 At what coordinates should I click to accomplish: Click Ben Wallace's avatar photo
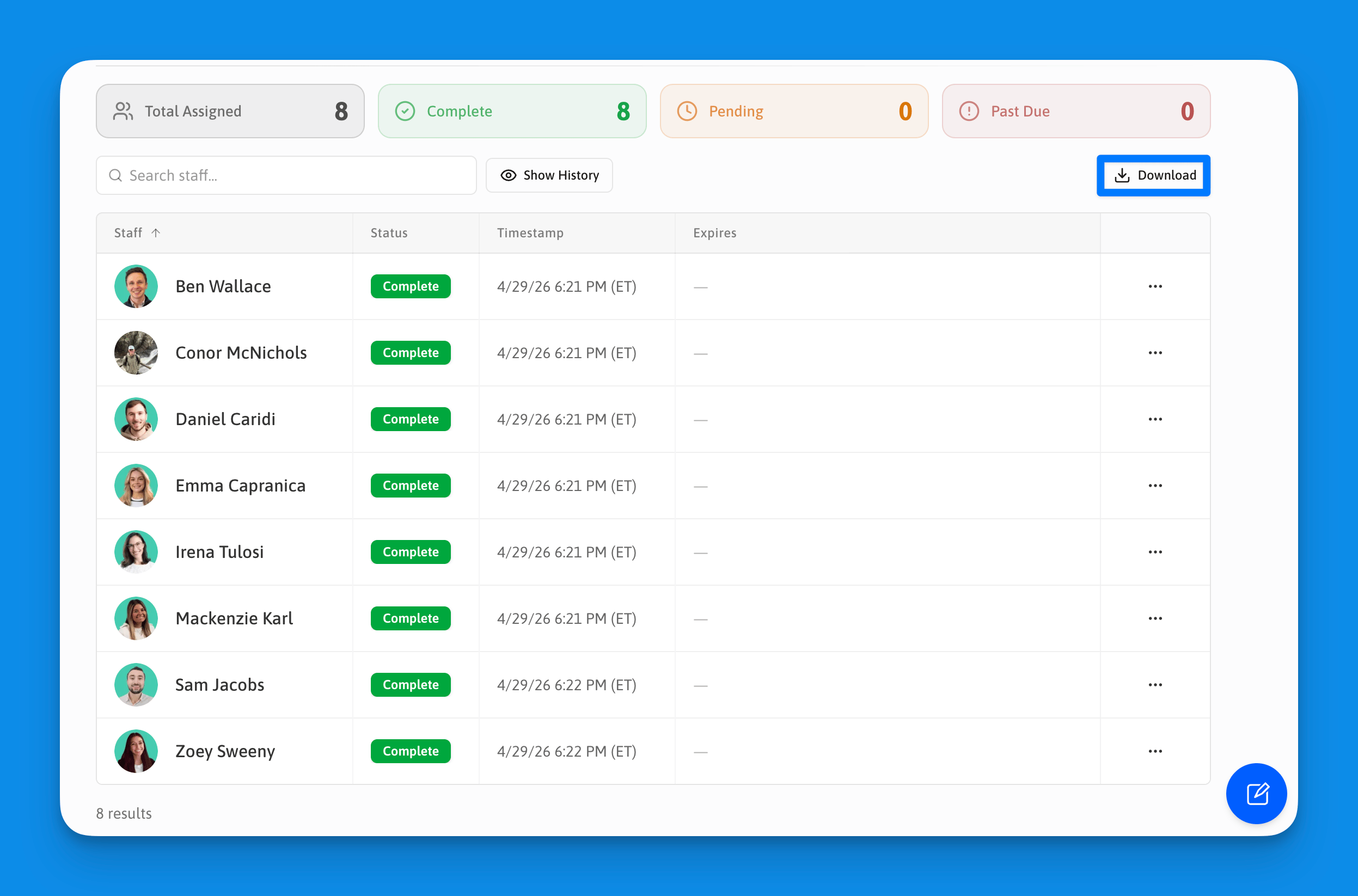coord(136,286)
